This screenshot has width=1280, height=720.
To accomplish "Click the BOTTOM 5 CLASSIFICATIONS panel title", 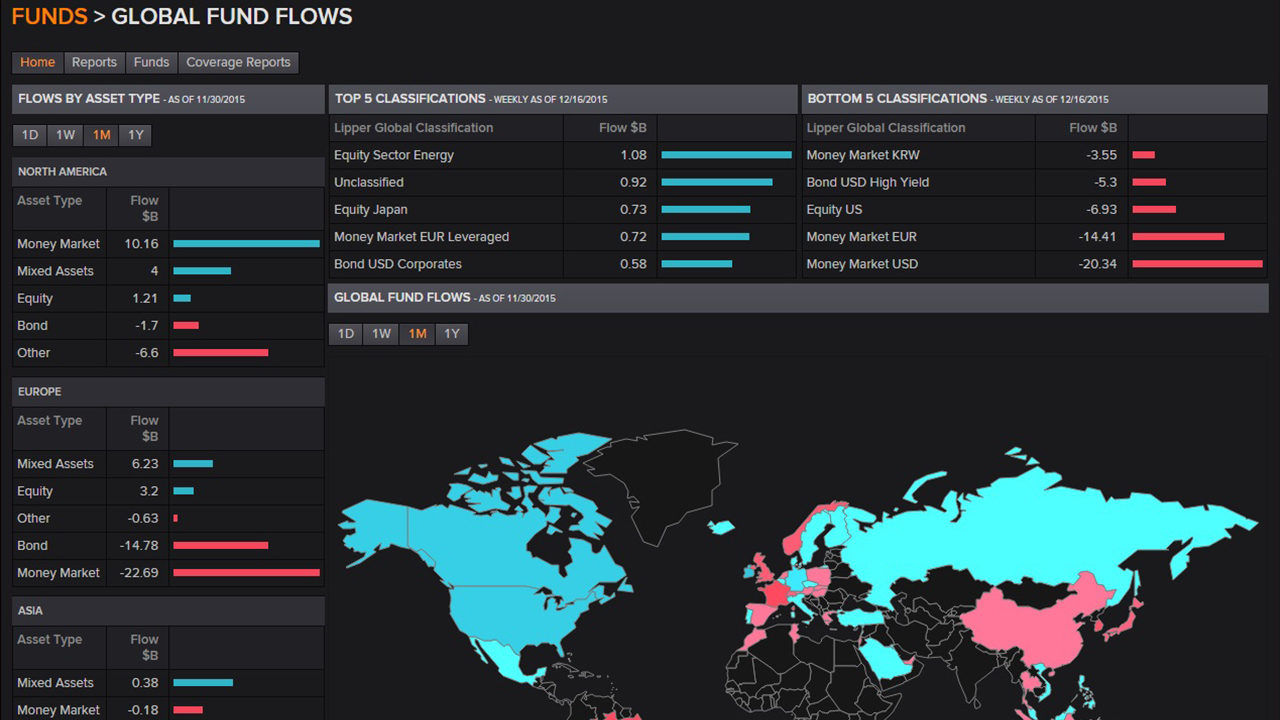I will [x=897, y=99].
